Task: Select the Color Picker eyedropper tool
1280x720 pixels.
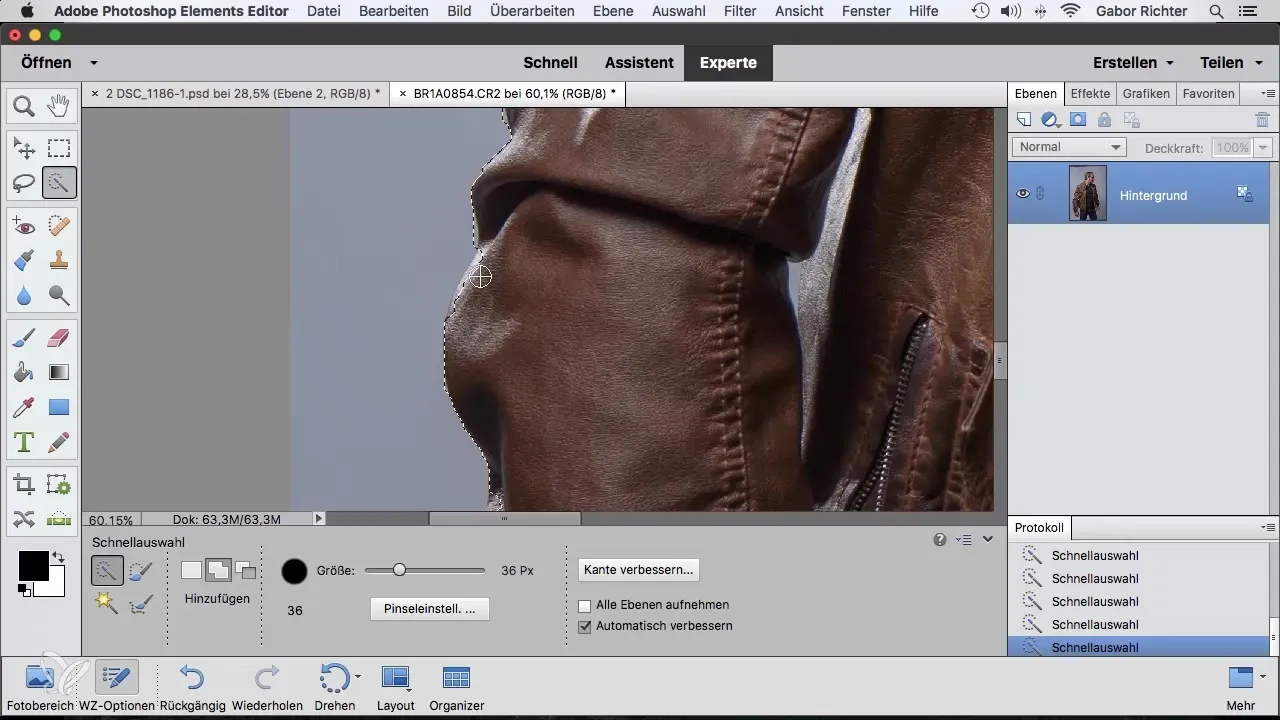Action: coord(24,407)
